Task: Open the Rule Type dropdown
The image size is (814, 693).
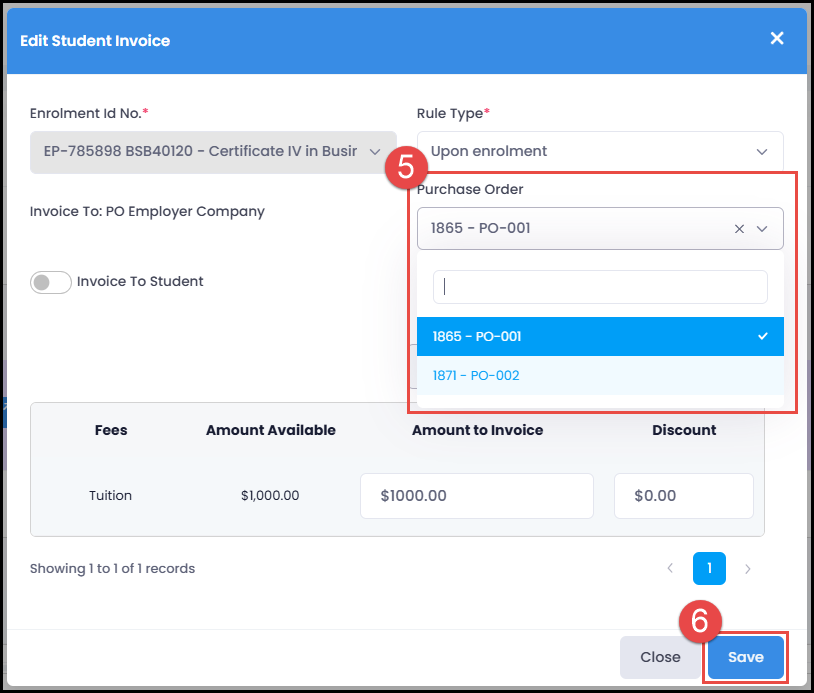Action: tap(599, 152)
